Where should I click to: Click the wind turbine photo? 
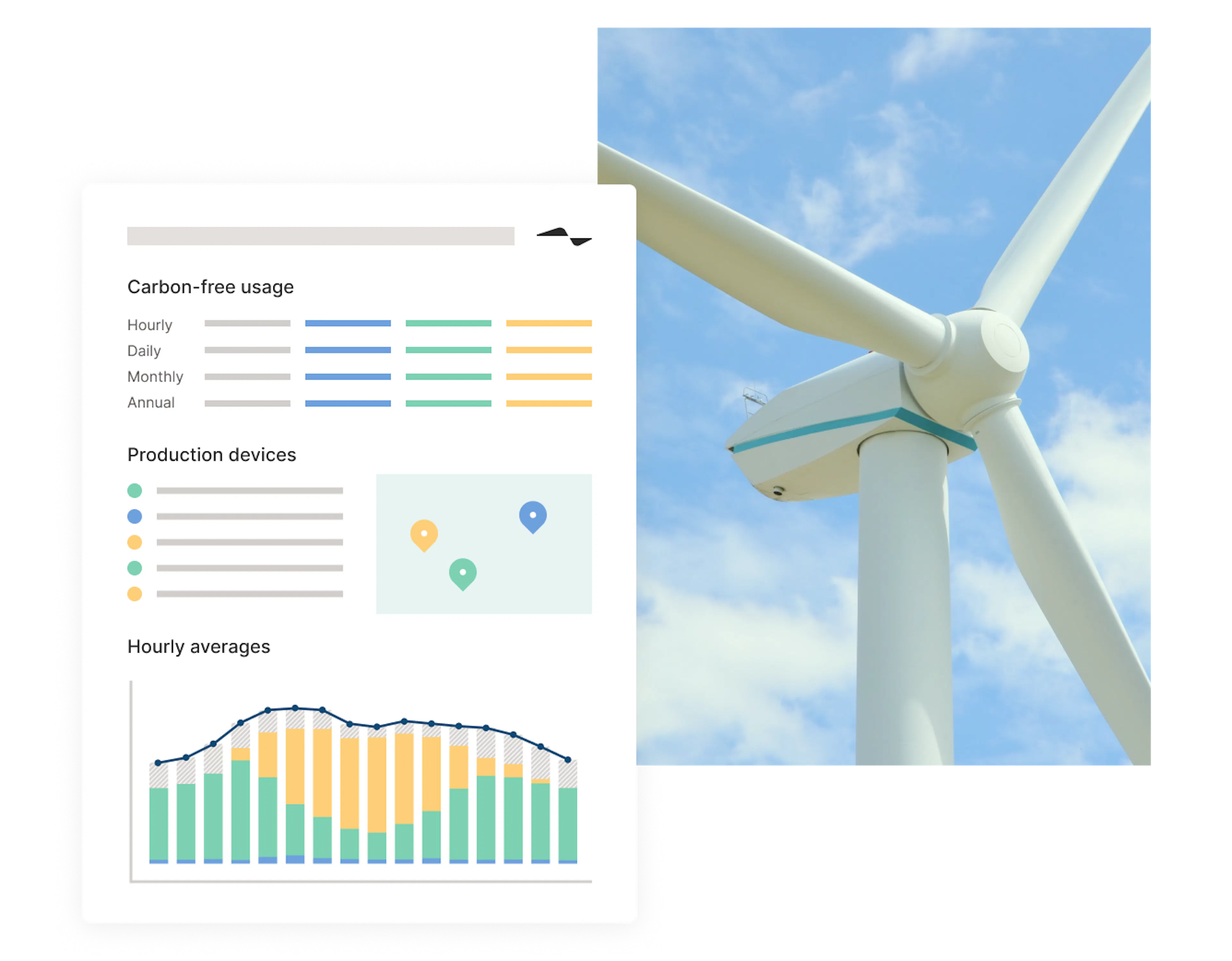(x=893, y=396)
